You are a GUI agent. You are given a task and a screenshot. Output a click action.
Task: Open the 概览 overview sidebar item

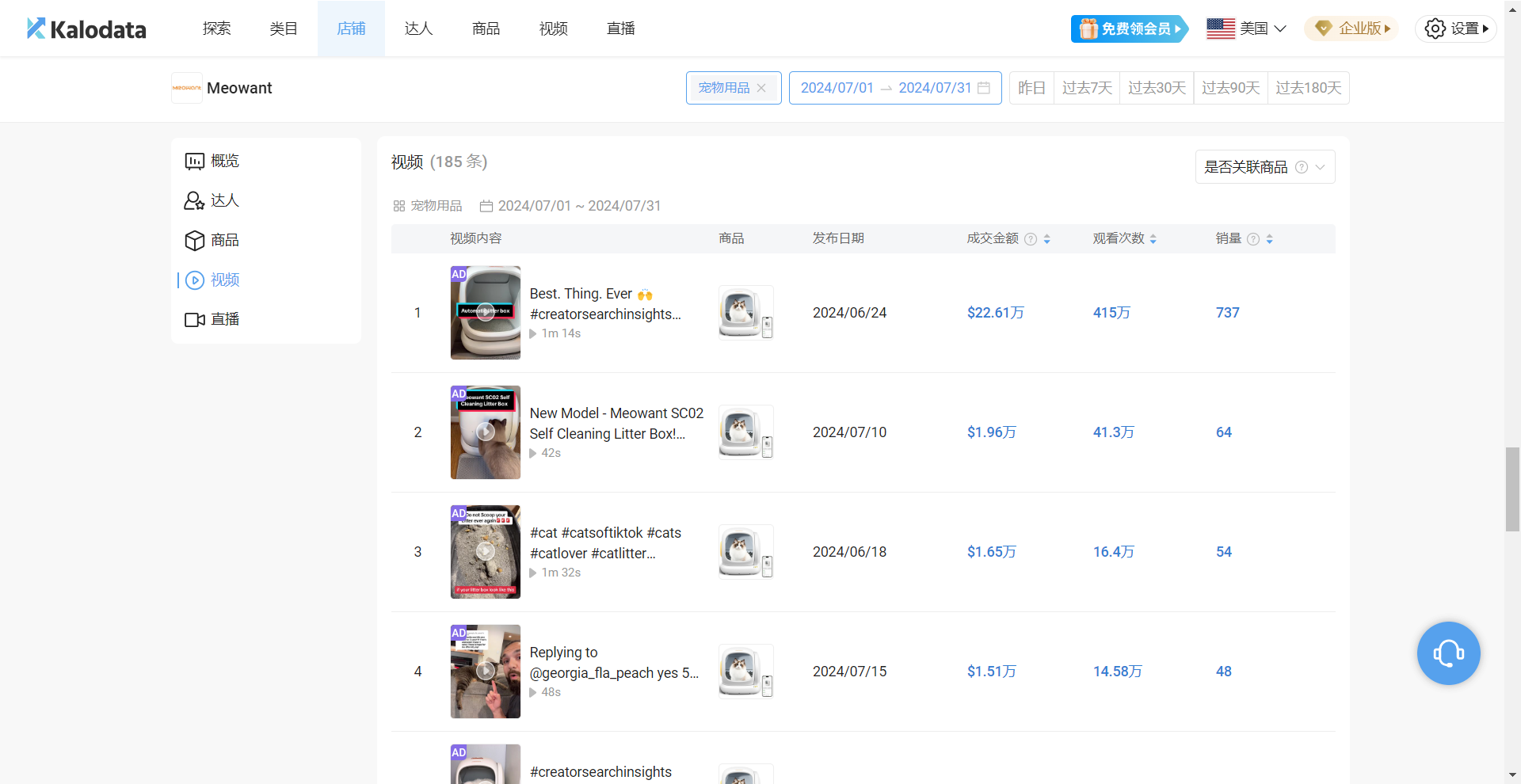212,161
